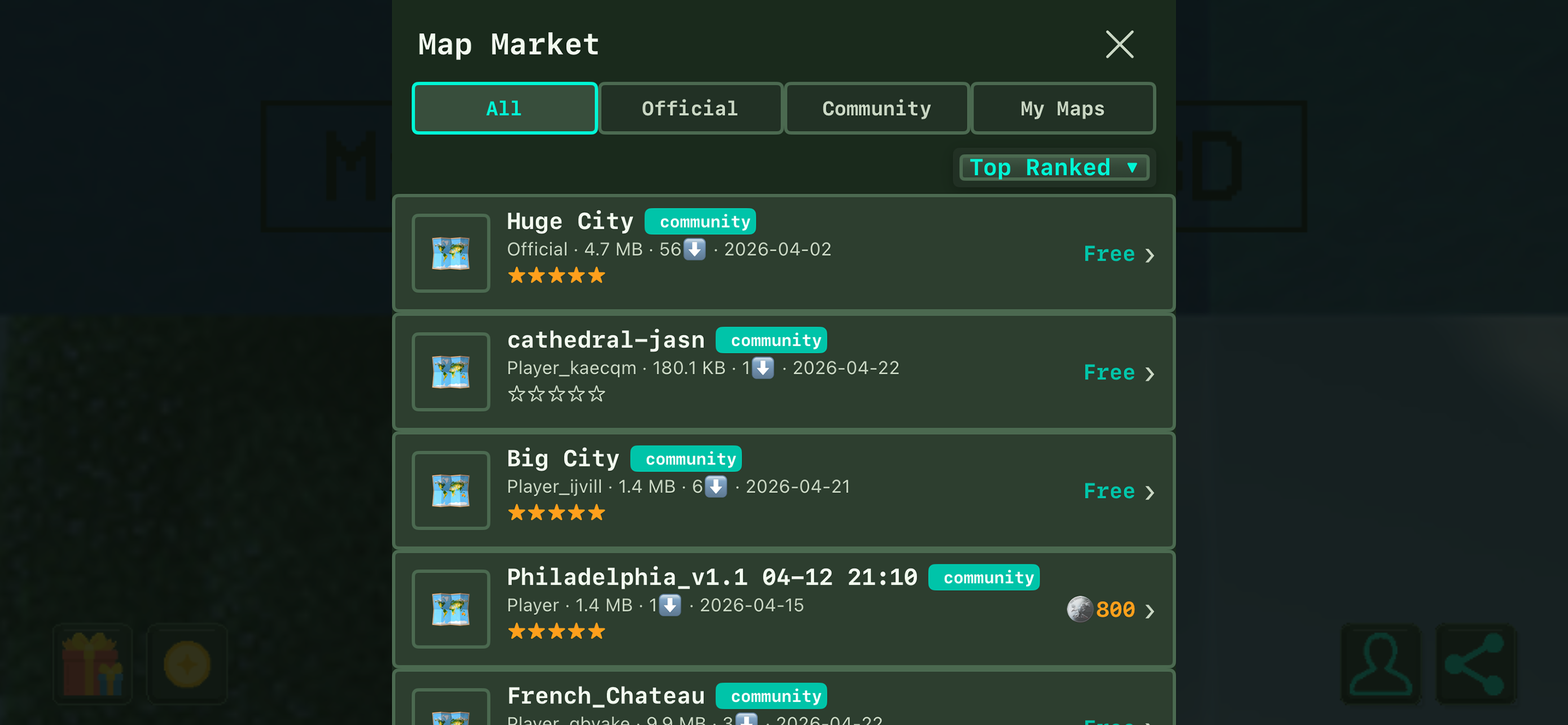Click the community tag on Big City
The height and width of the screenshot is (725, 1568).
pyautogui.click(x=686, y=459)
